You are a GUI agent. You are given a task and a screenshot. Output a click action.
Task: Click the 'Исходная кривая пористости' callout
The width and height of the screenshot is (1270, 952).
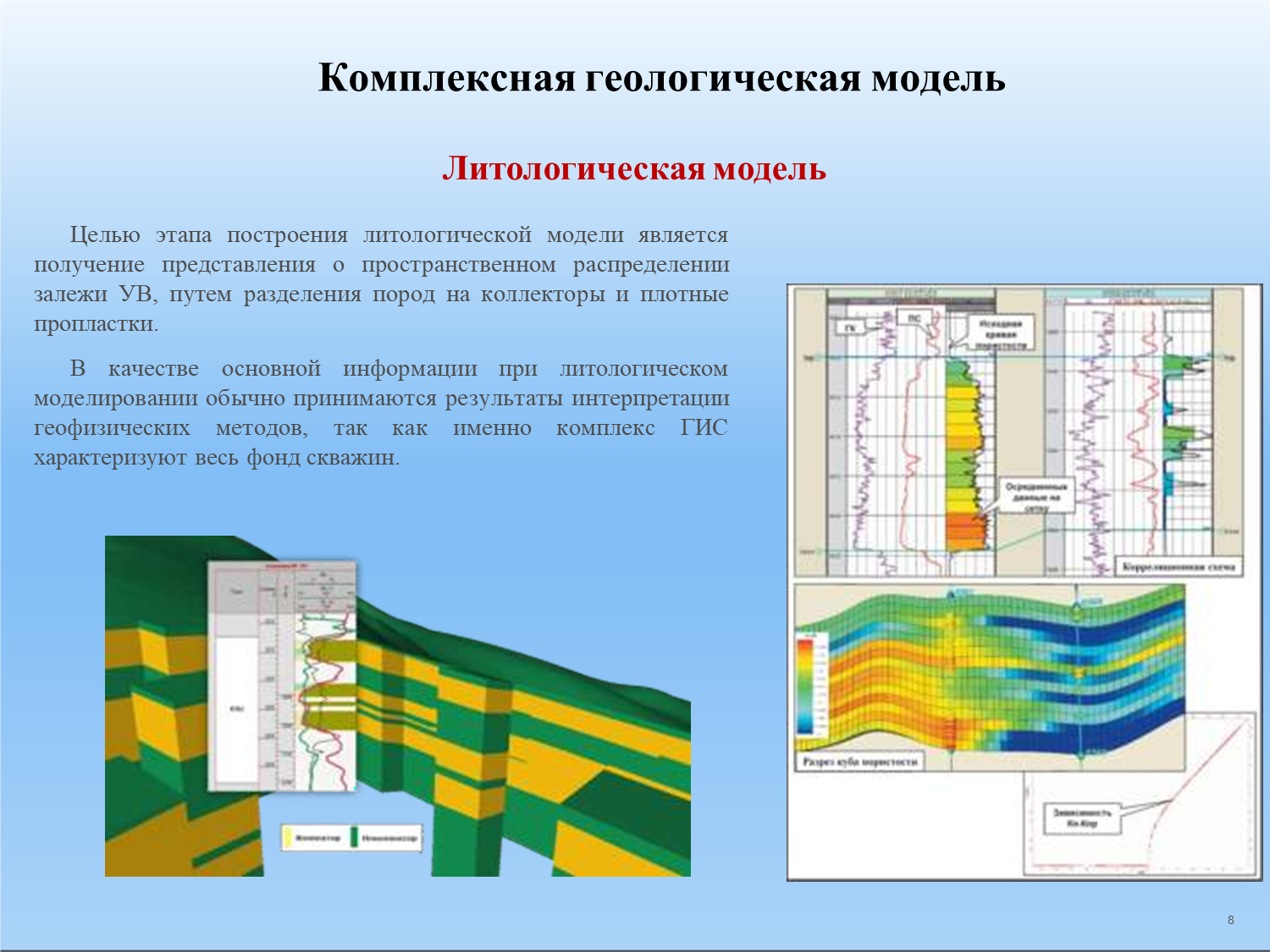(1002, 334)
